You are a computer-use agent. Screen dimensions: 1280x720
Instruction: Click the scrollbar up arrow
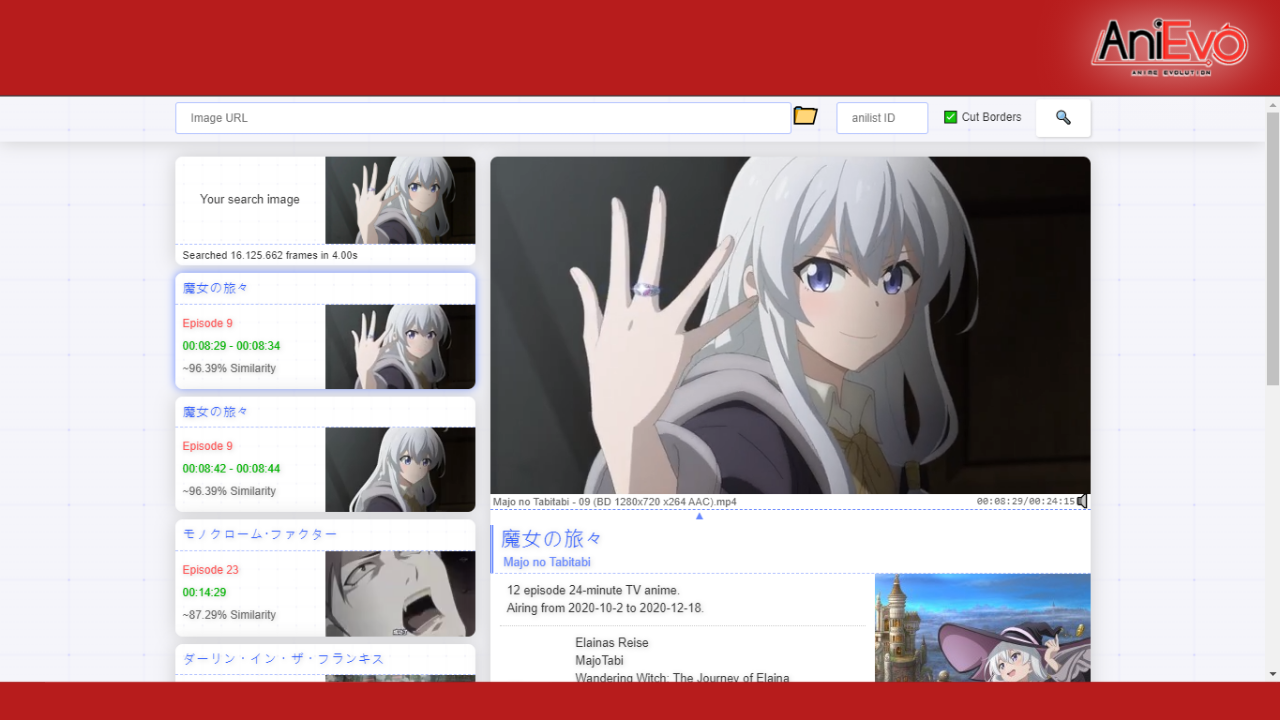(x=1273, y=104)
